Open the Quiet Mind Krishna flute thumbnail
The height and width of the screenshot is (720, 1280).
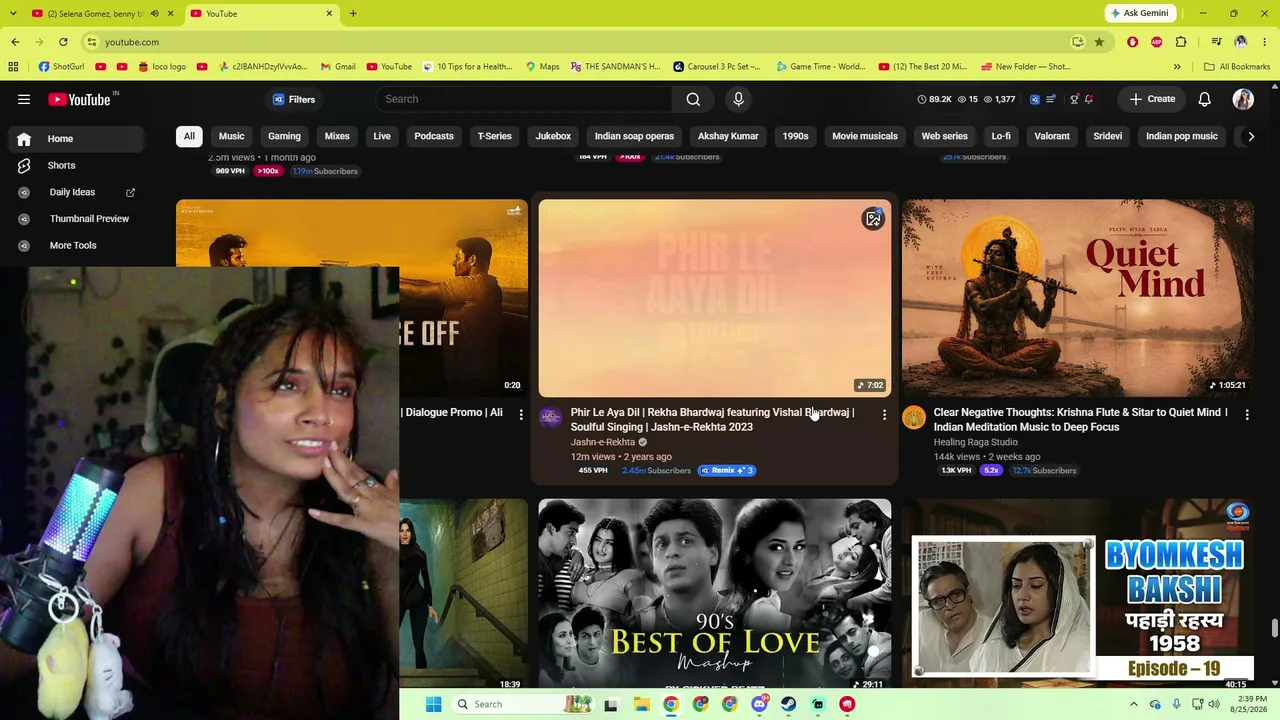(x=1077, y=298)
